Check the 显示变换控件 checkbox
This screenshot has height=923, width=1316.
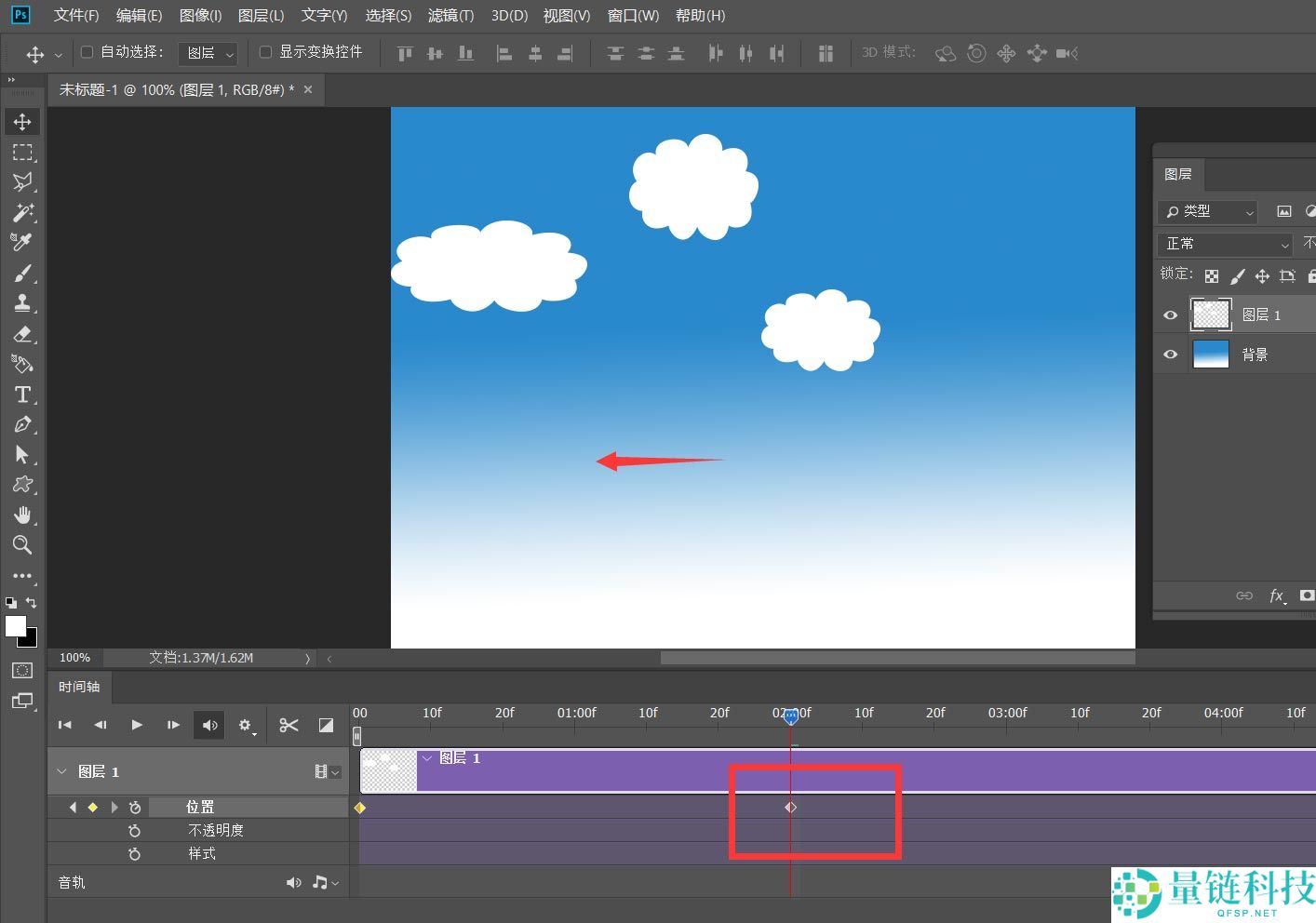(x=265, y=52)
